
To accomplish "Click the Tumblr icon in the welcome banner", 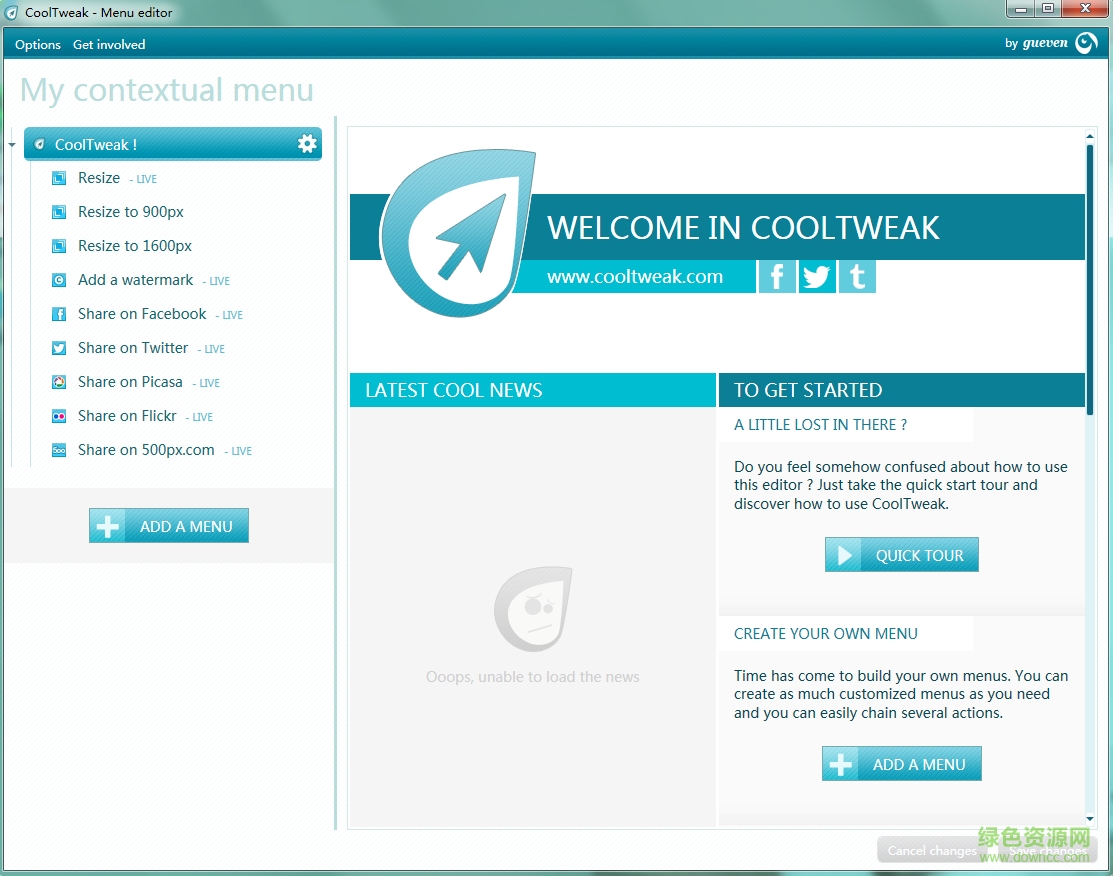I will pyautogui.click(x=857, y=276).
